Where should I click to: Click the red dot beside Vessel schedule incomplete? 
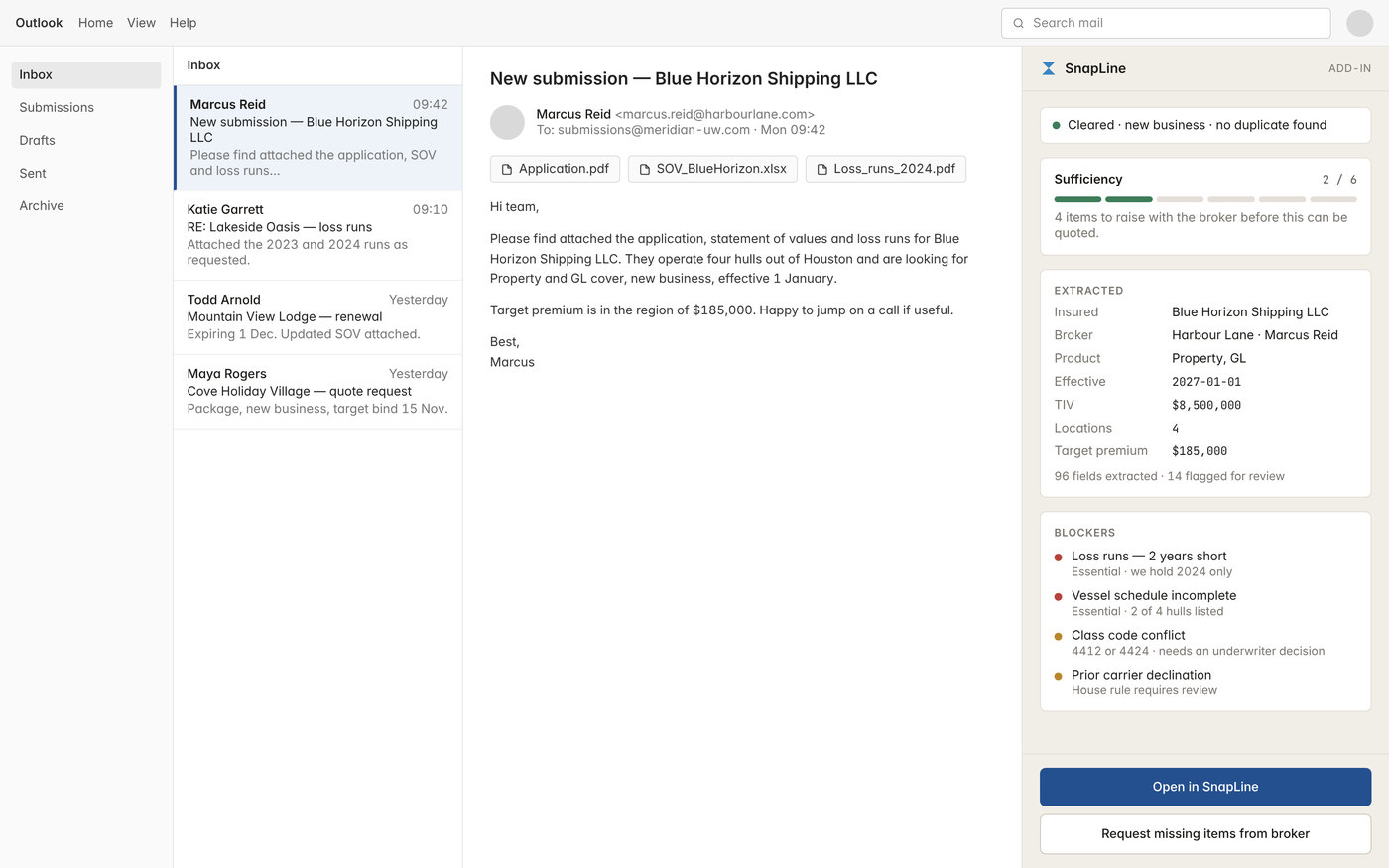tap(1058, 597)
